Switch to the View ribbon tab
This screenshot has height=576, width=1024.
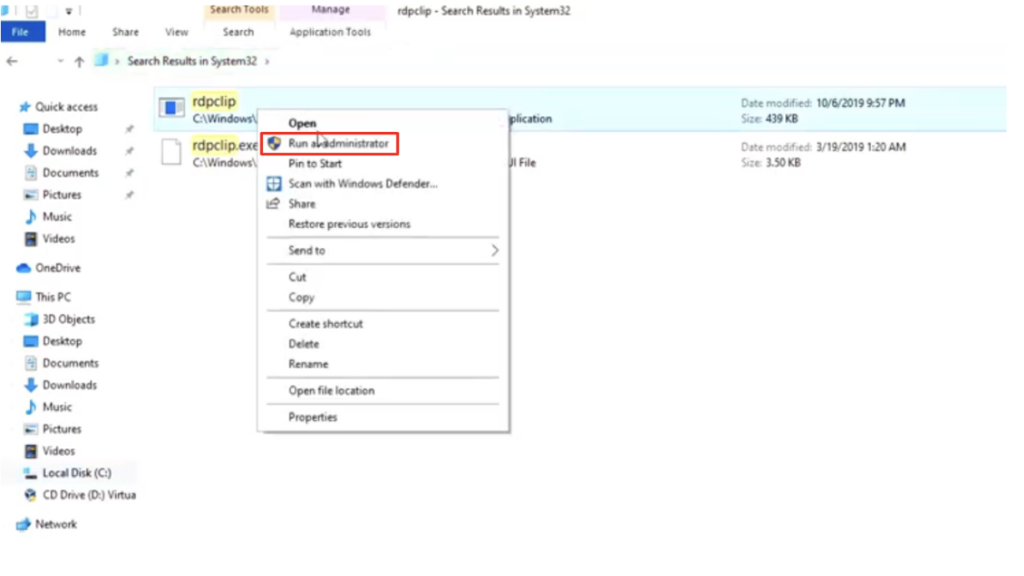(x=176, y=31)
